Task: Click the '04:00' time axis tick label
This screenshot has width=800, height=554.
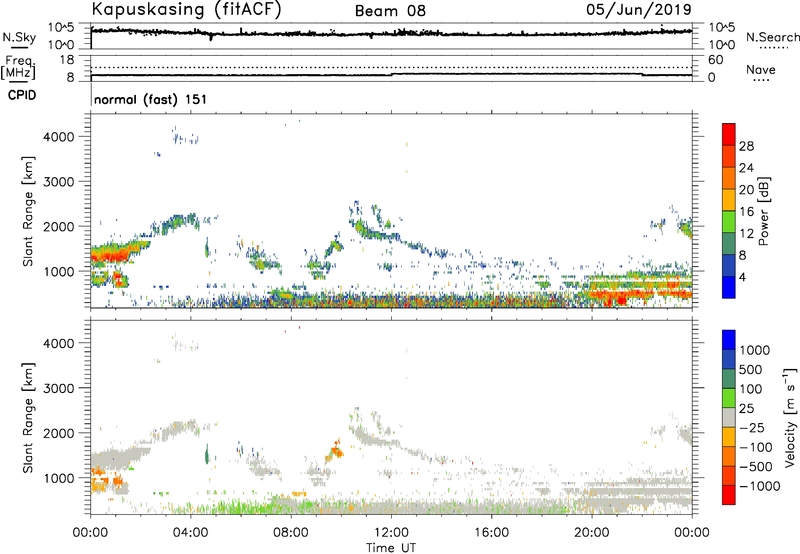Action: coord(191,533)
